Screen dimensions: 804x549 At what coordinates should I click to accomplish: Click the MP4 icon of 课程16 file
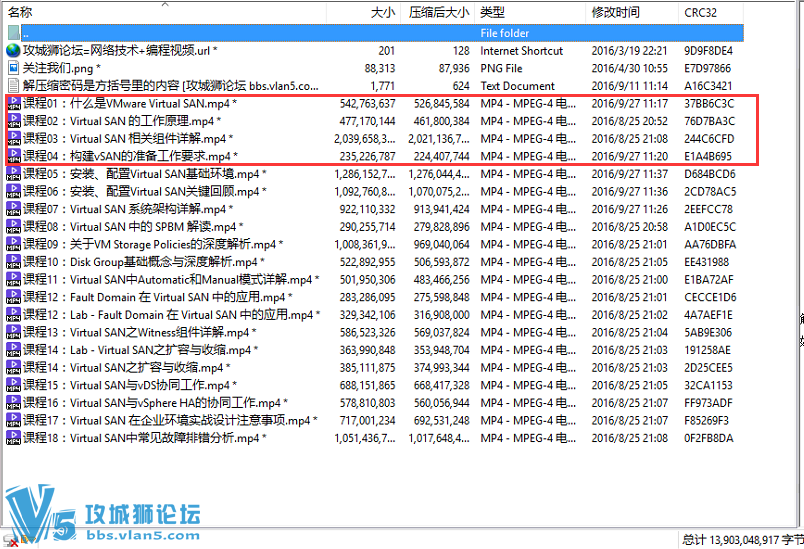(x=13, y=402)
